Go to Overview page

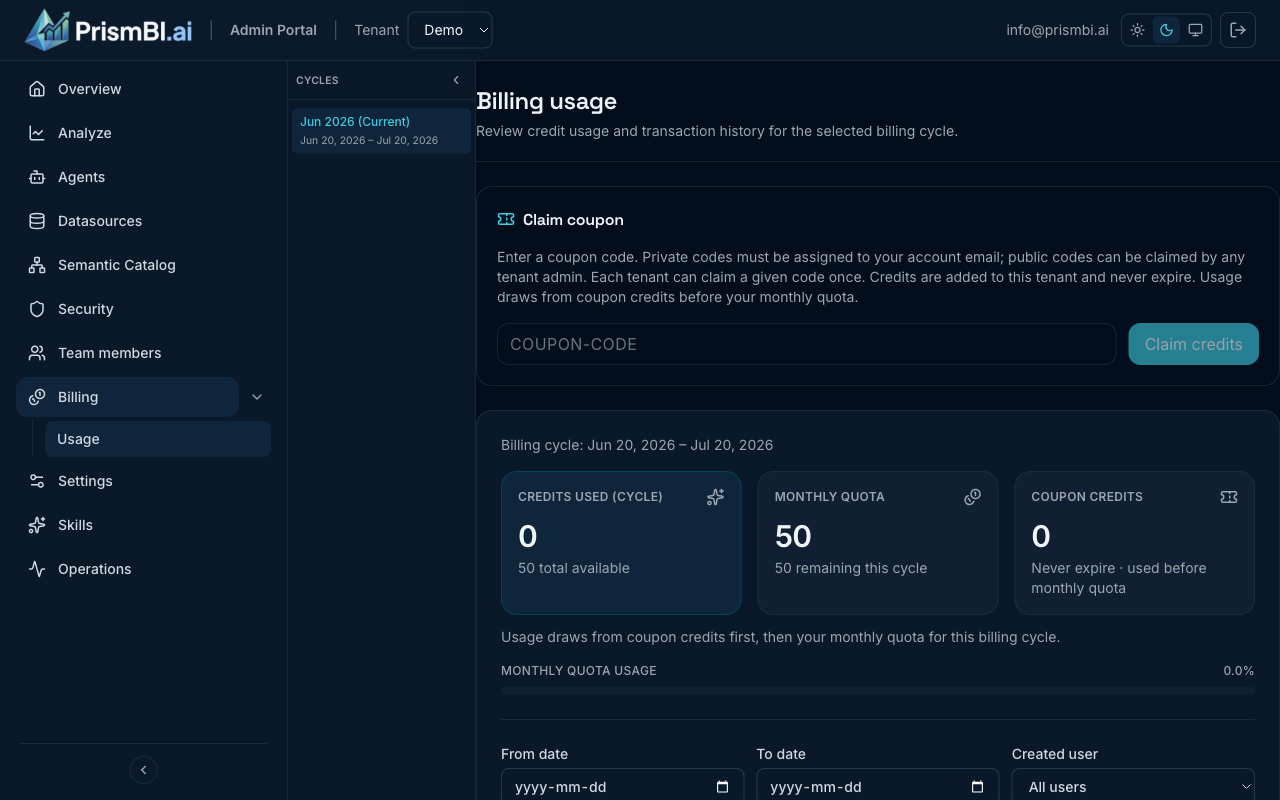(143, 89)
